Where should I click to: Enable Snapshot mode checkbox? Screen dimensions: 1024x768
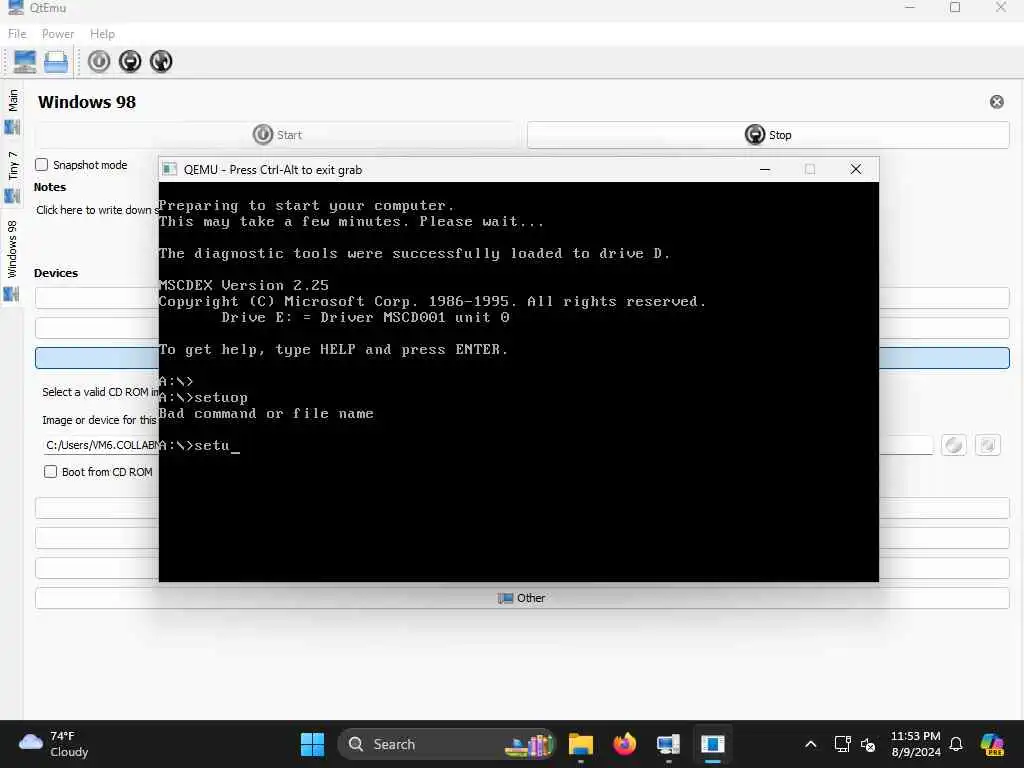pyautogui.click(x=42, y=165)
